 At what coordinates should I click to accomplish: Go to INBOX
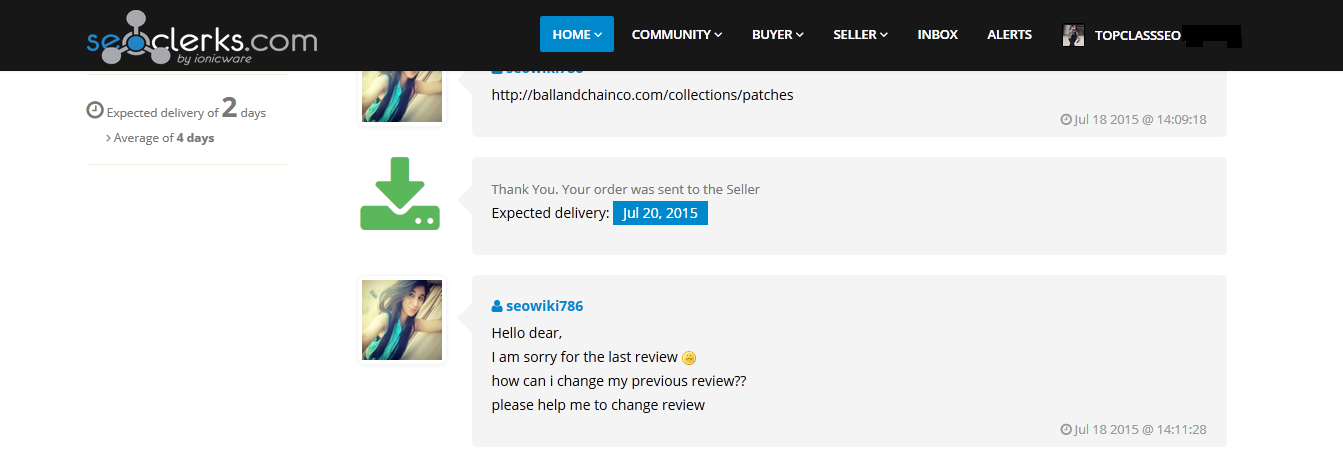(937, 34)
